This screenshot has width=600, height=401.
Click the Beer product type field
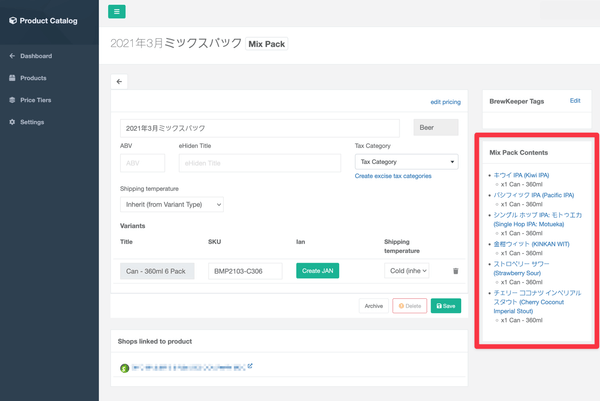436,127
